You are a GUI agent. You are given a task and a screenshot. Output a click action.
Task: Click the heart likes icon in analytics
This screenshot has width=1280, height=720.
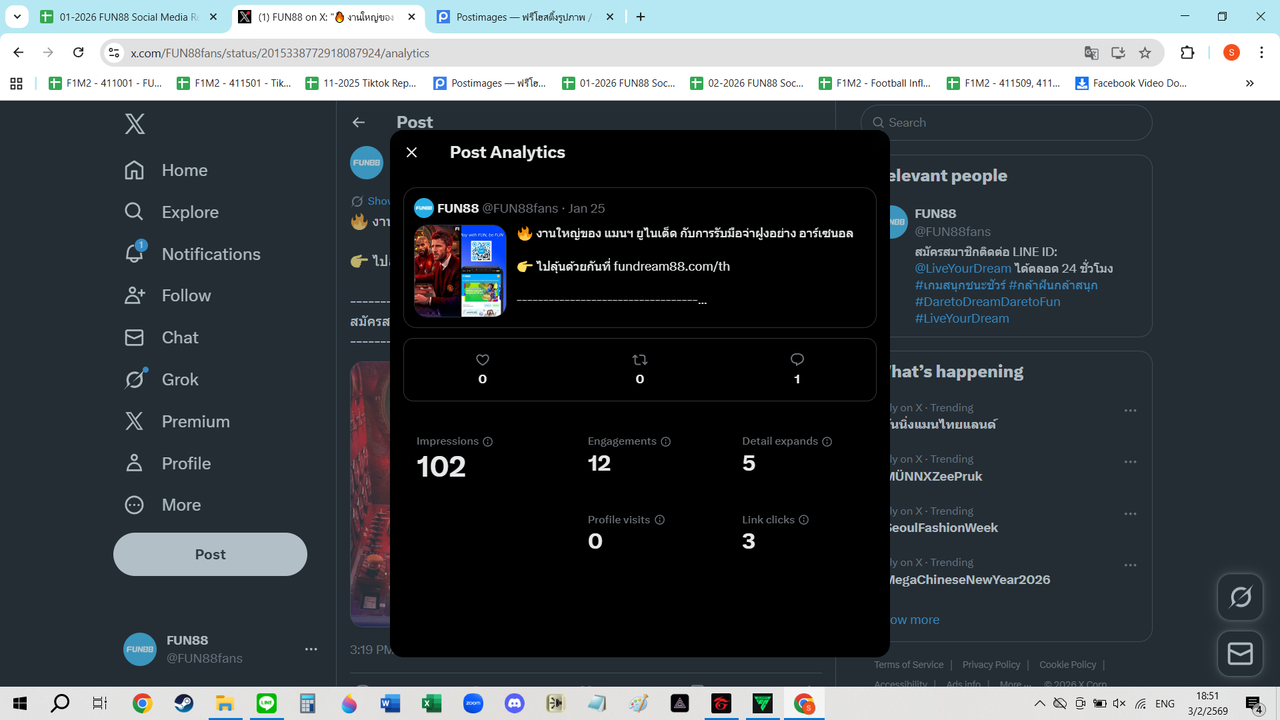[x=482, y=360]
